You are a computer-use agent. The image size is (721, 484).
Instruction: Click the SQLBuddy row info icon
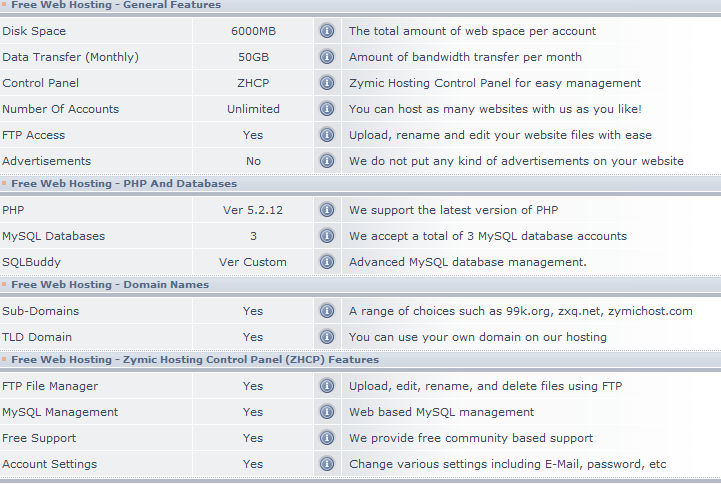[327, 262]
